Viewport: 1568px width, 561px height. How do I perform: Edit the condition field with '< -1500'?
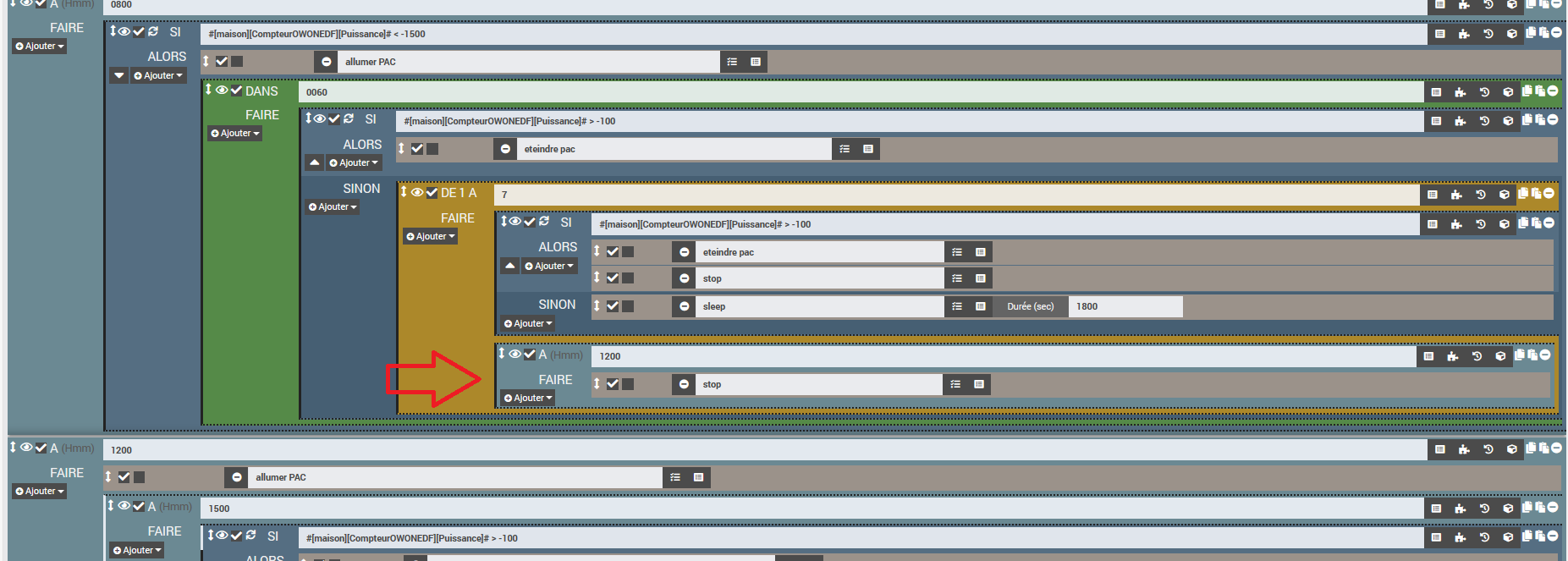[x=814, y=34]
